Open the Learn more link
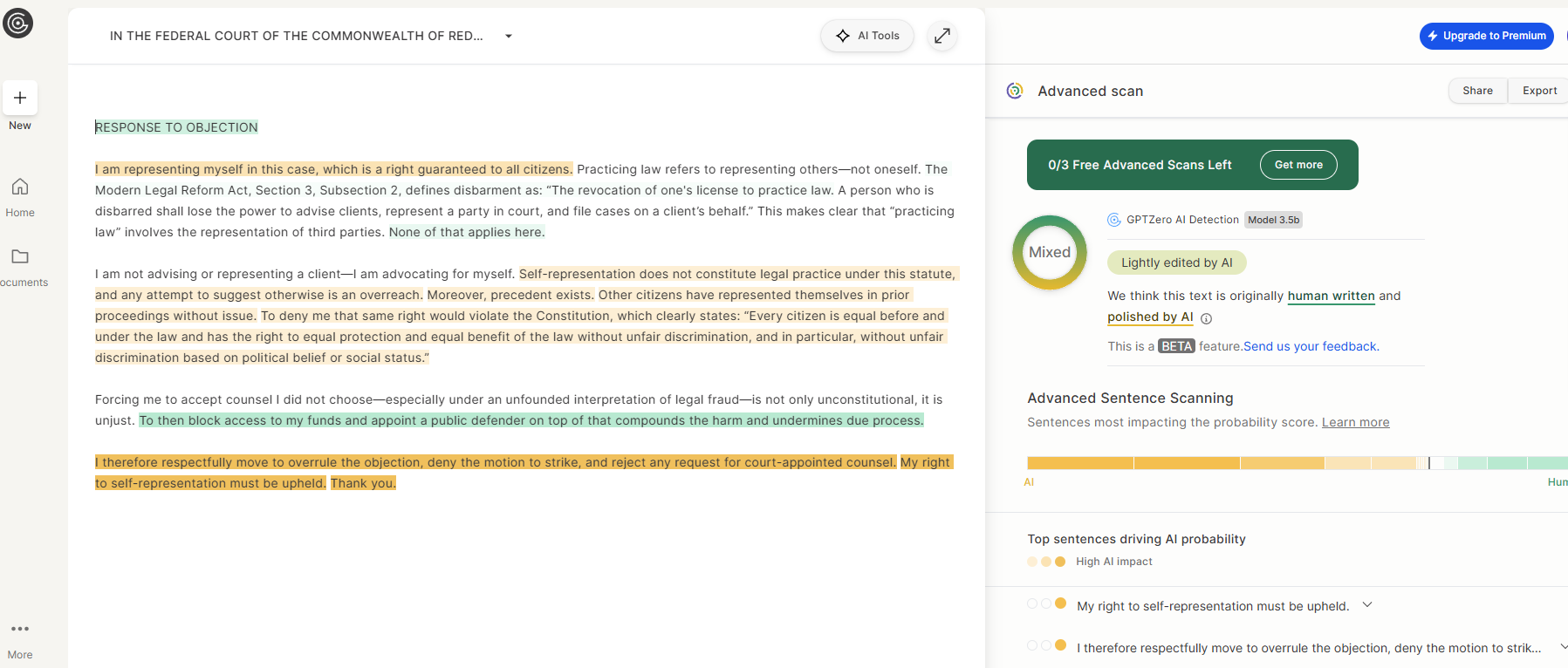Screen dimensions: 1568x668 point(1355,422)
